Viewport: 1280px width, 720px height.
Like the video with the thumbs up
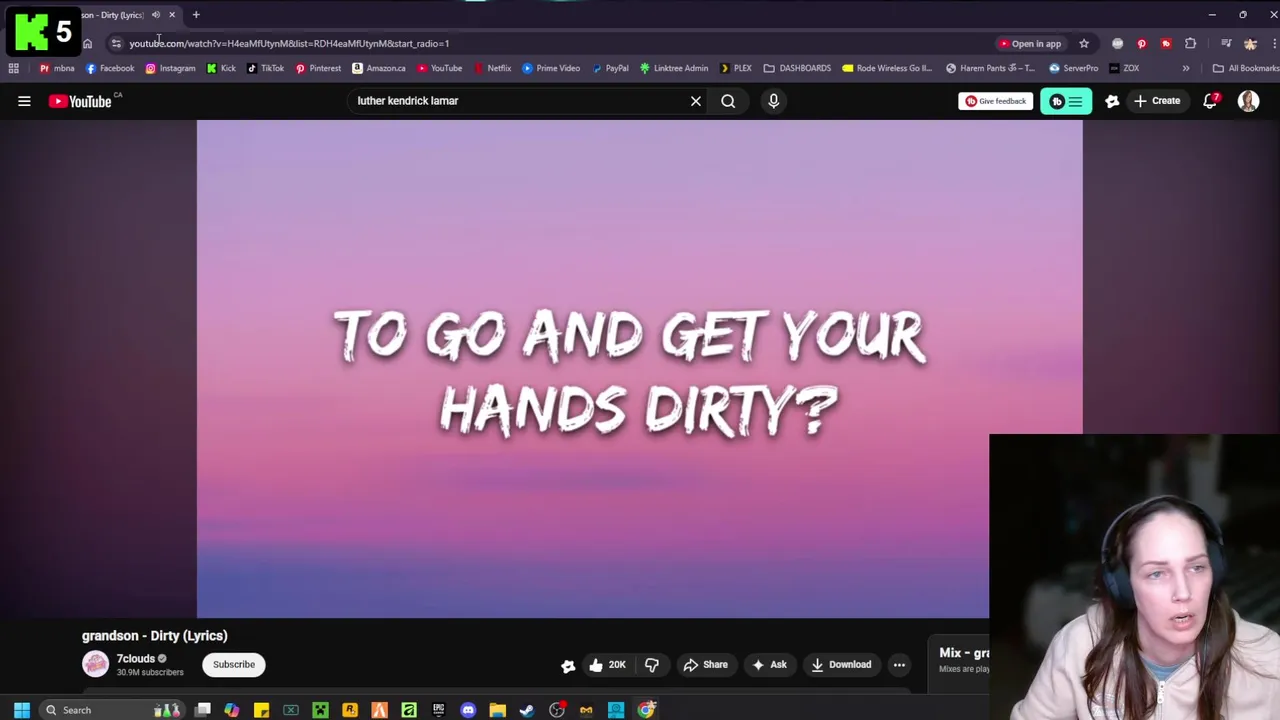click(x=606, y=665)
